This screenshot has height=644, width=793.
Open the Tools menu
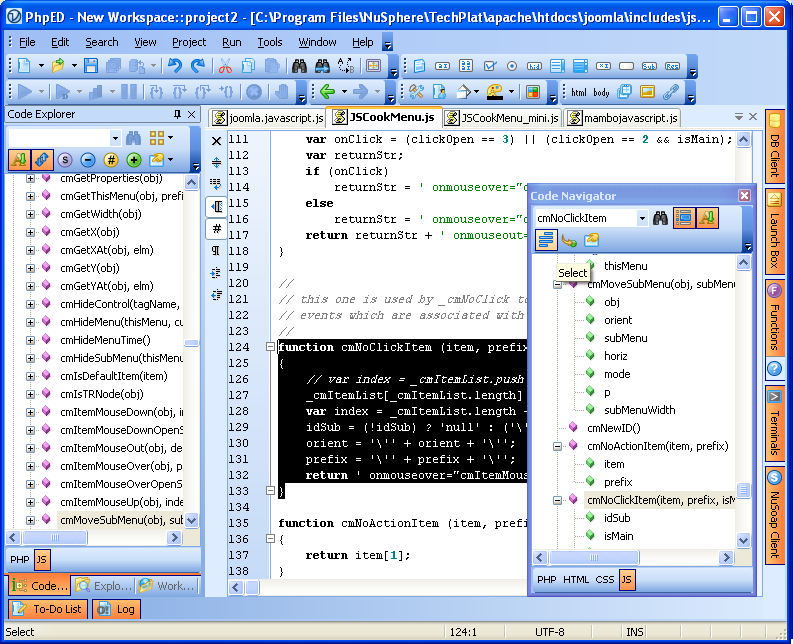pyautogui.click(x=270, y=42)
